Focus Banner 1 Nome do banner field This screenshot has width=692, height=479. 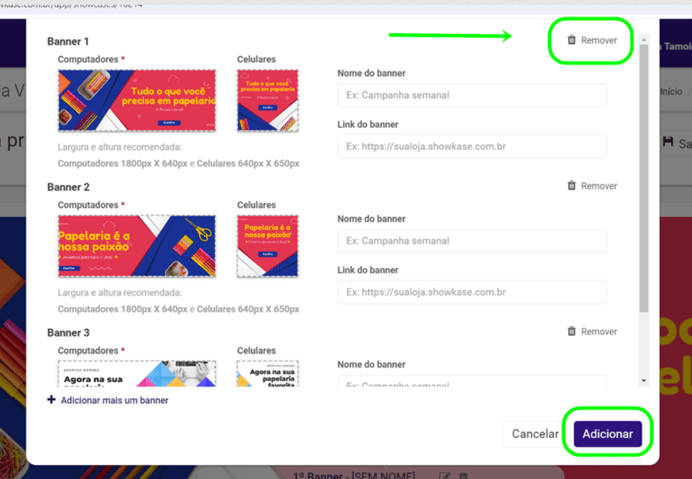472,95
